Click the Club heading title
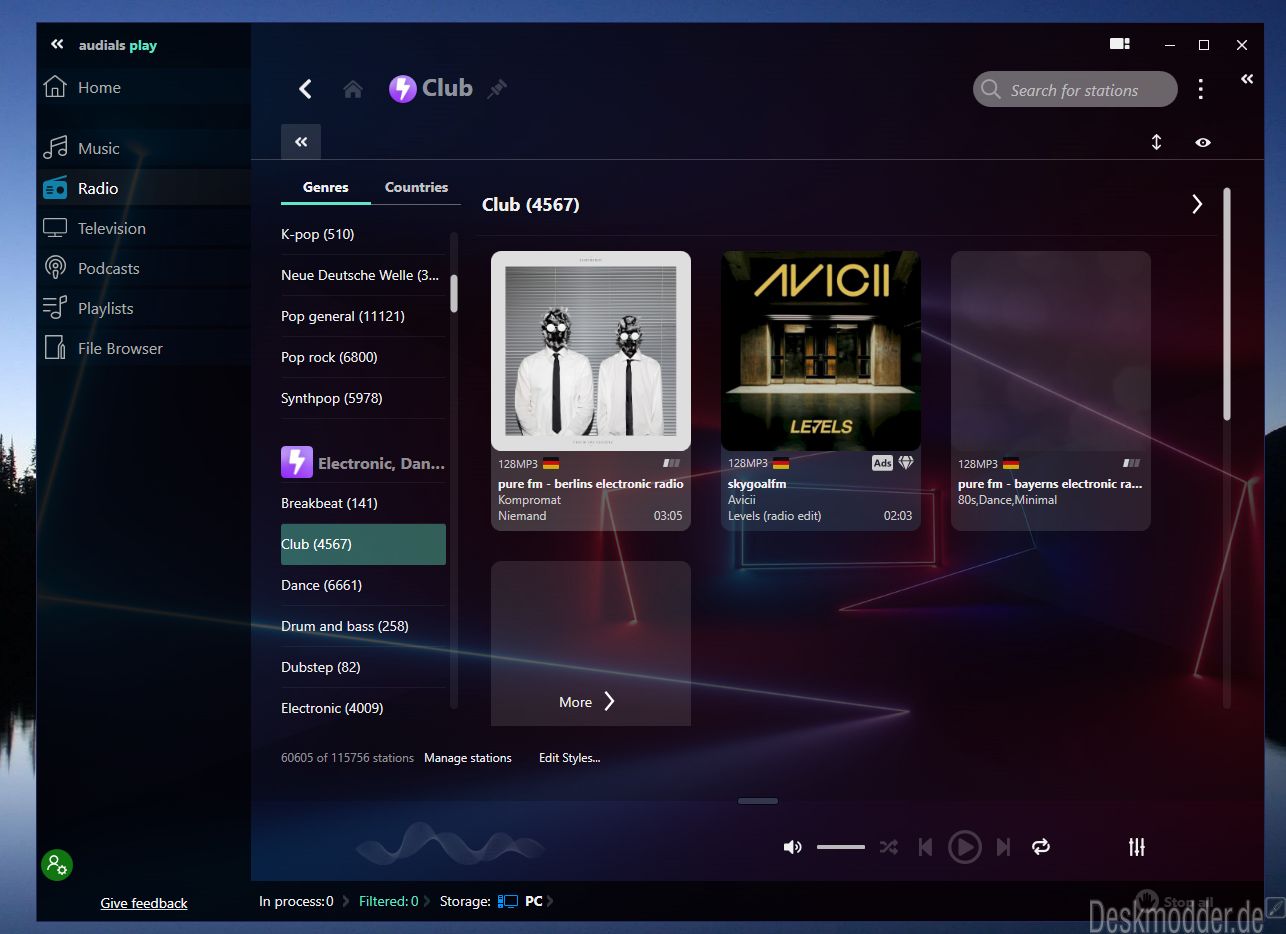The image size is (1286, 934). [447, 88]
